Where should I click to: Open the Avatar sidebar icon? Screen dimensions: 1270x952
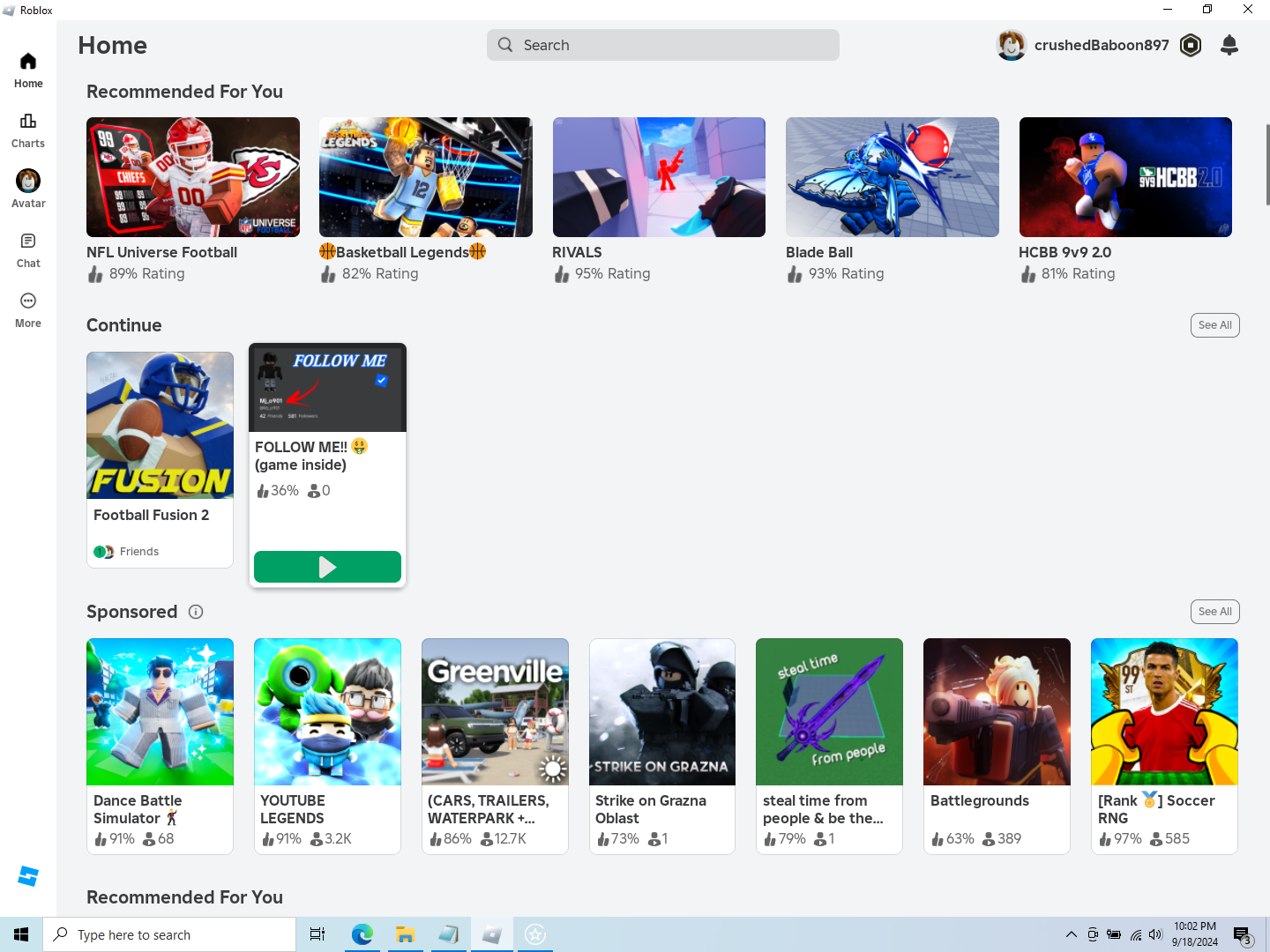click(28, 189)
